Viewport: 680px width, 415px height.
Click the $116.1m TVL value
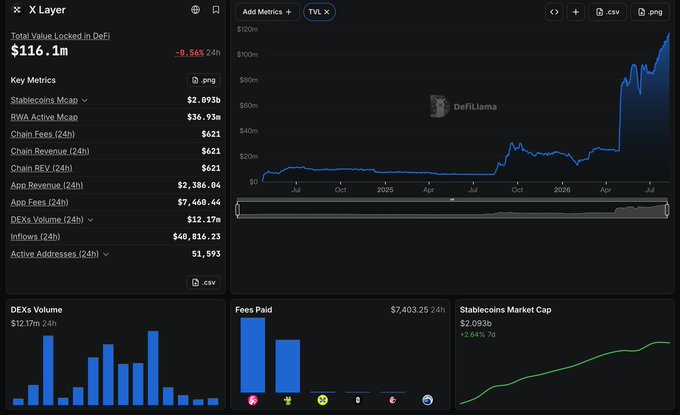coord(39,51)
